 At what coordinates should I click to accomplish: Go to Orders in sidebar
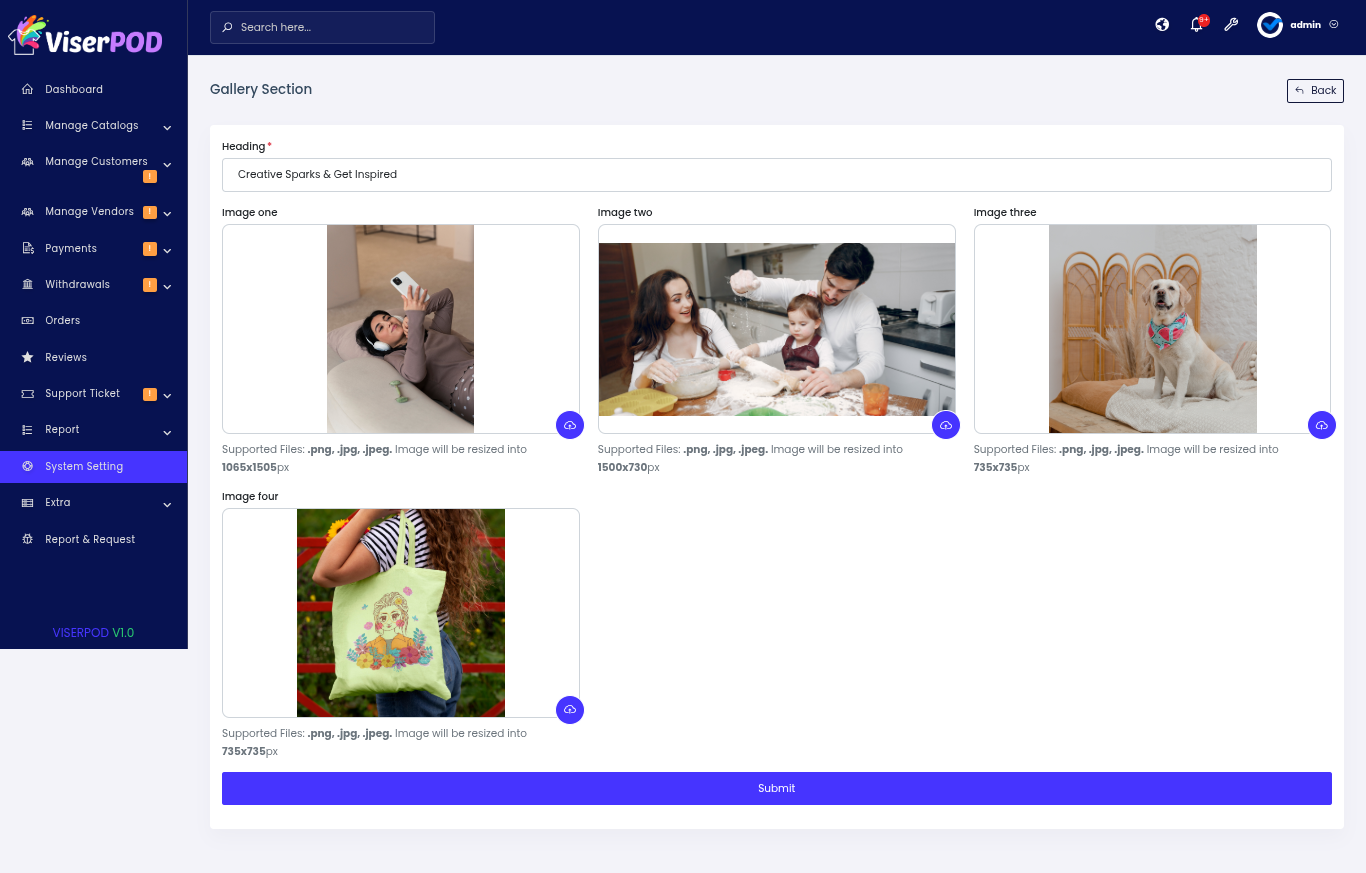point(62,321)
